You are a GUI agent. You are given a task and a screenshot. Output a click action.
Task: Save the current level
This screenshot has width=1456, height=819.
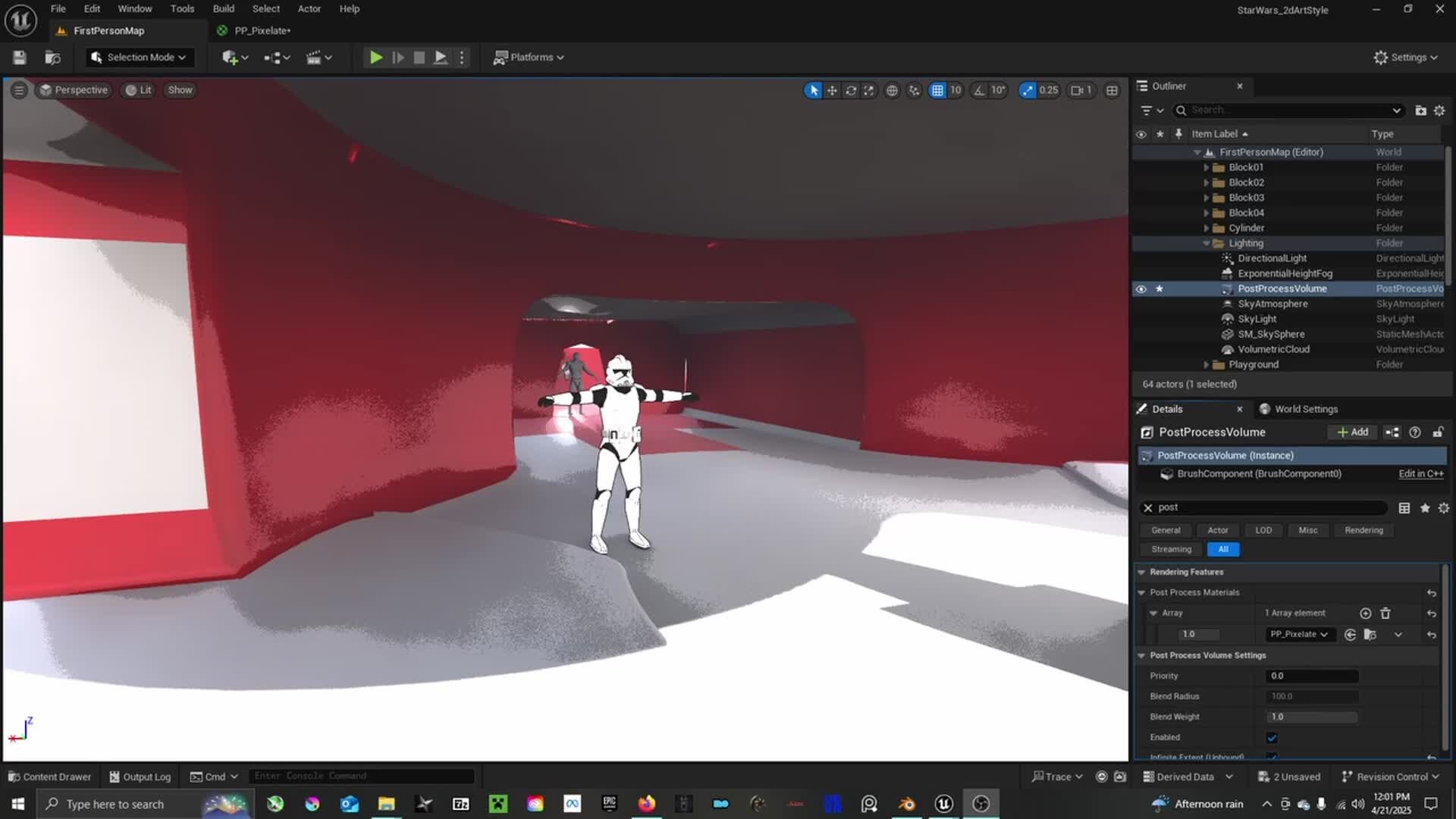(18, 57)
